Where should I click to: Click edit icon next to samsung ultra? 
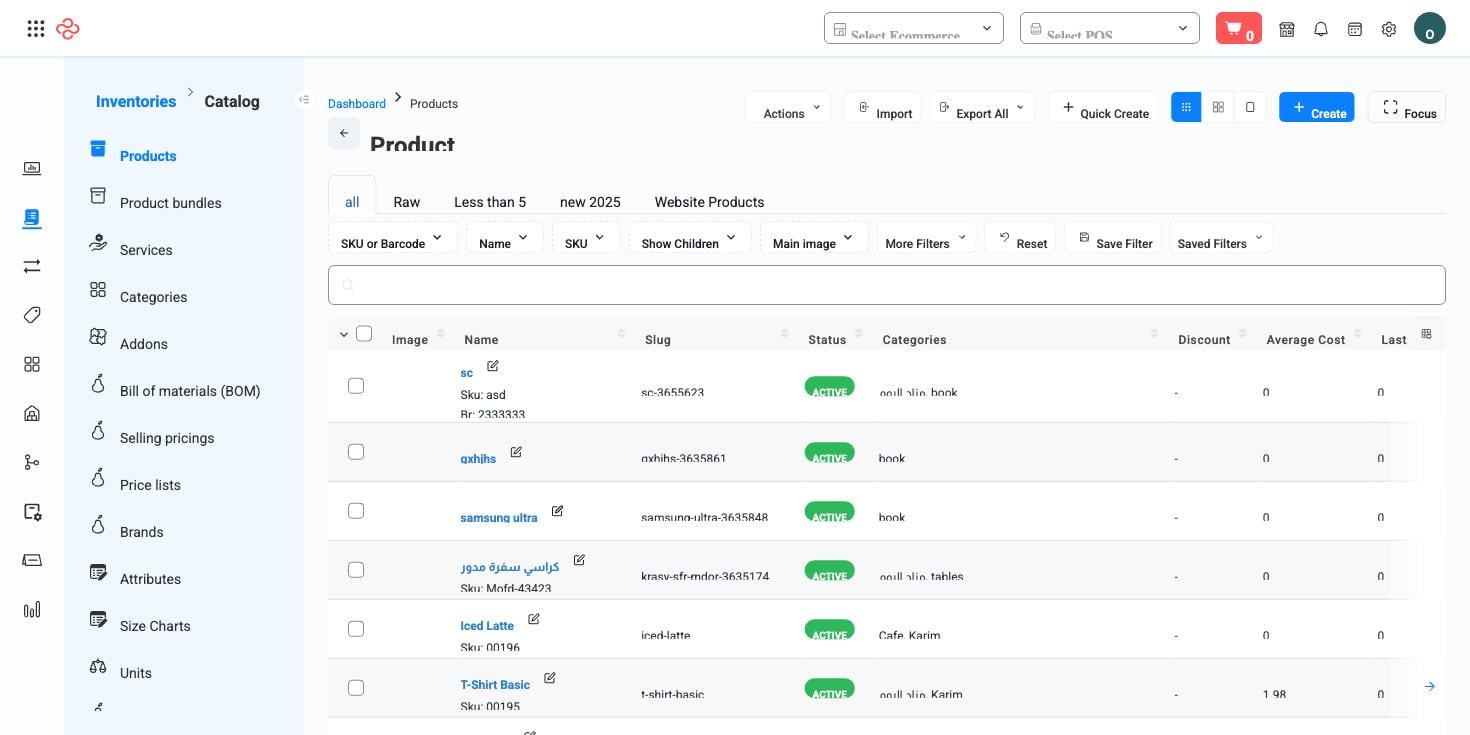557,511
